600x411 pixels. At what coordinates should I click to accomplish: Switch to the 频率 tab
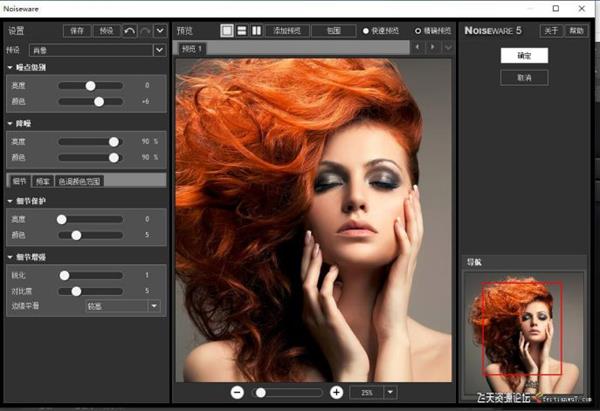[42, 181]
